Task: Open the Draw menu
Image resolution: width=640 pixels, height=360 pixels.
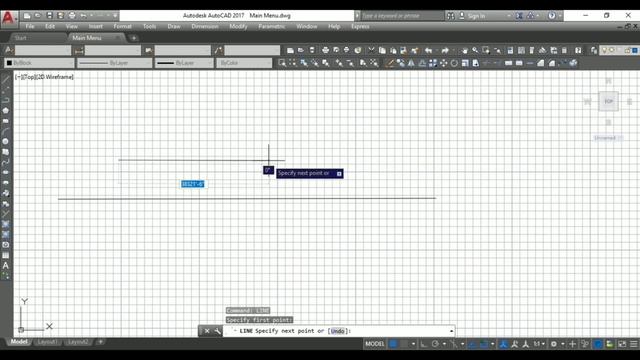Action: 174,27
